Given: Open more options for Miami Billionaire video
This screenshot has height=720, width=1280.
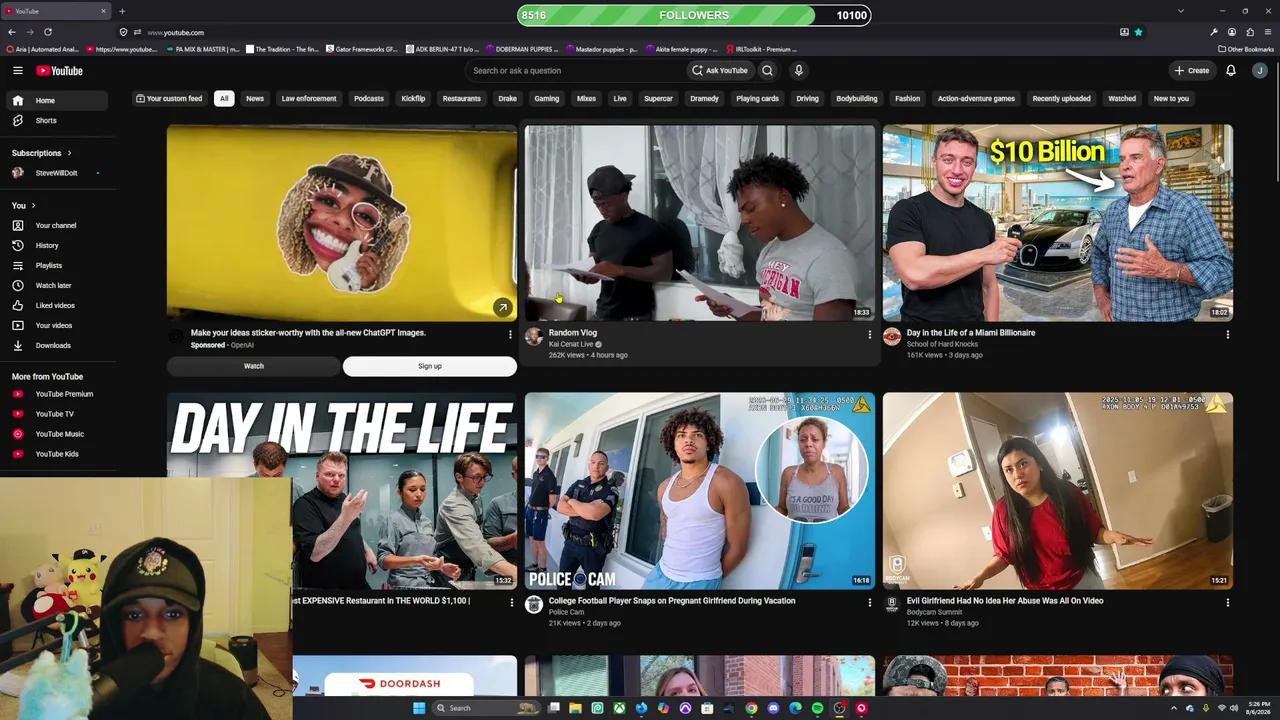Looking at the screenshot, I should click(x=1227, y=335).
